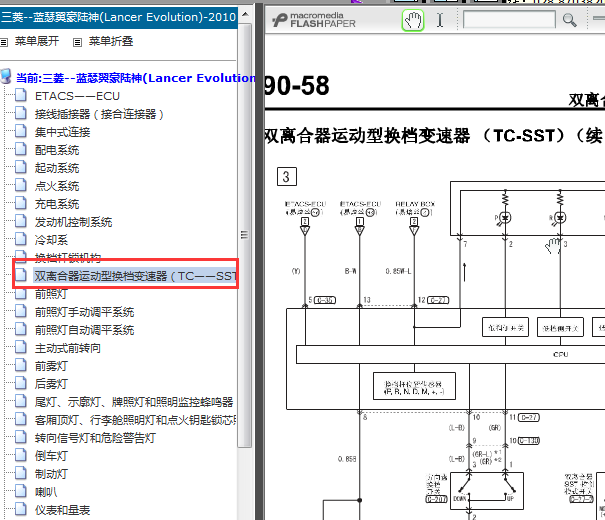
Task: Open the current vehicle root node link
Action: pyautogui.click(x=135, y=78)
